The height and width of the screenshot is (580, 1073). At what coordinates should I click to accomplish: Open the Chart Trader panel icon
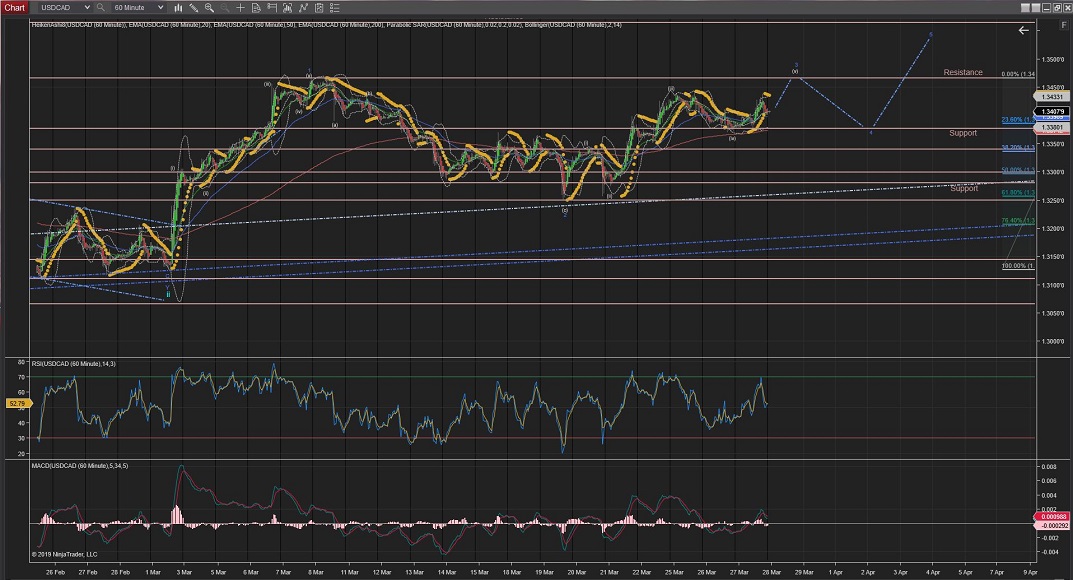point(271,7)
